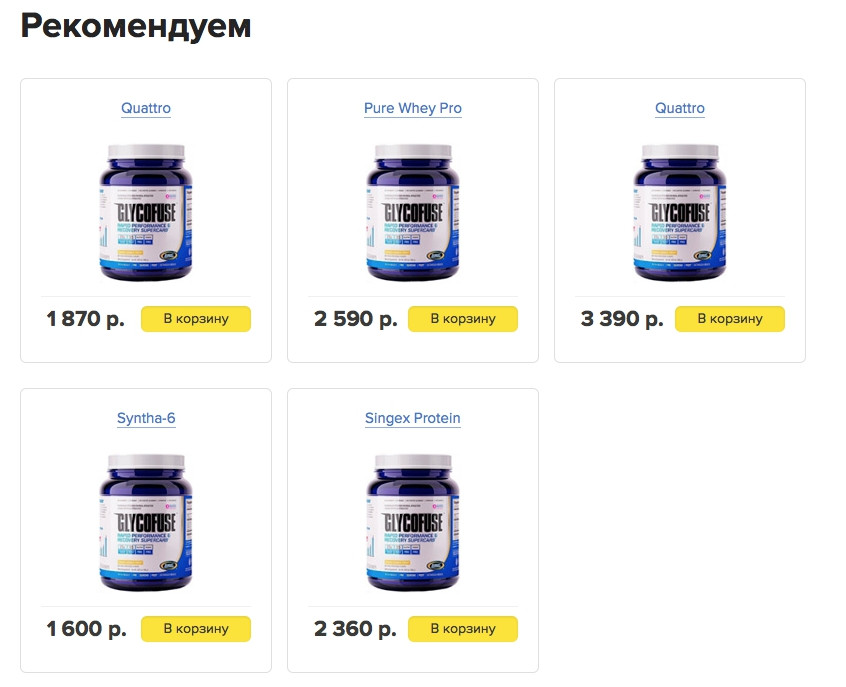Click the product image of 3 390 р. Quattro
This screenshot has width=846, height=687.
680,212
